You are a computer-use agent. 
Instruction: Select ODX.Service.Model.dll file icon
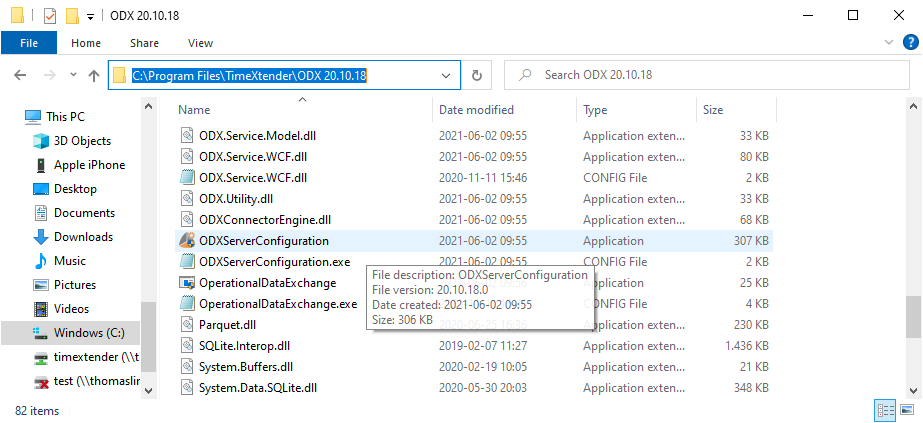[187, 136]
